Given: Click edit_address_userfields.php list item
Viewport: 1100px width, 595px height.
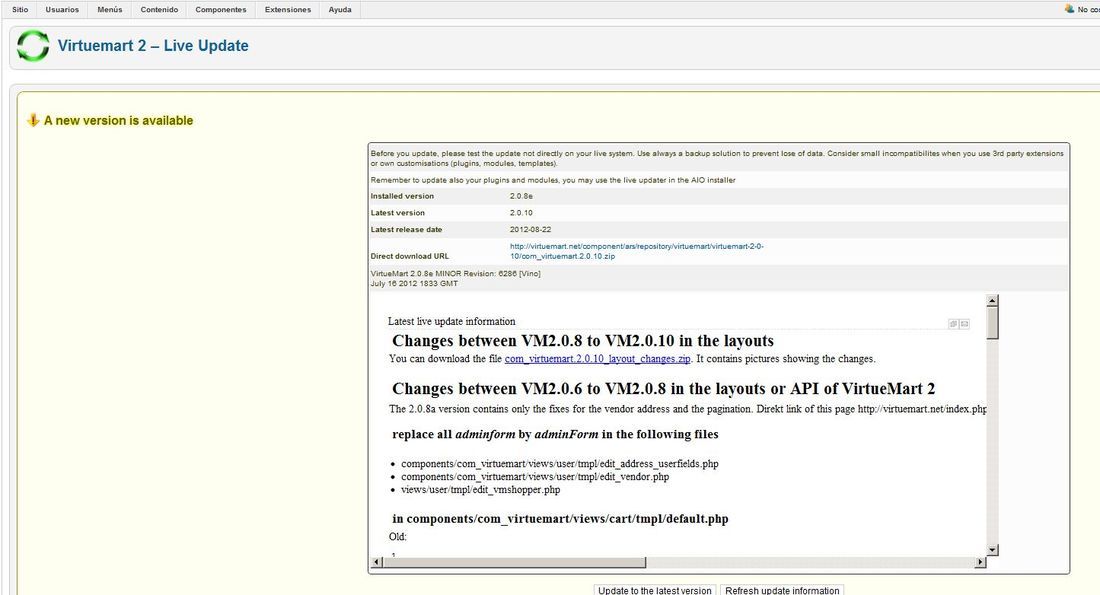Looking at the screenshot, I should click(560, 464).
